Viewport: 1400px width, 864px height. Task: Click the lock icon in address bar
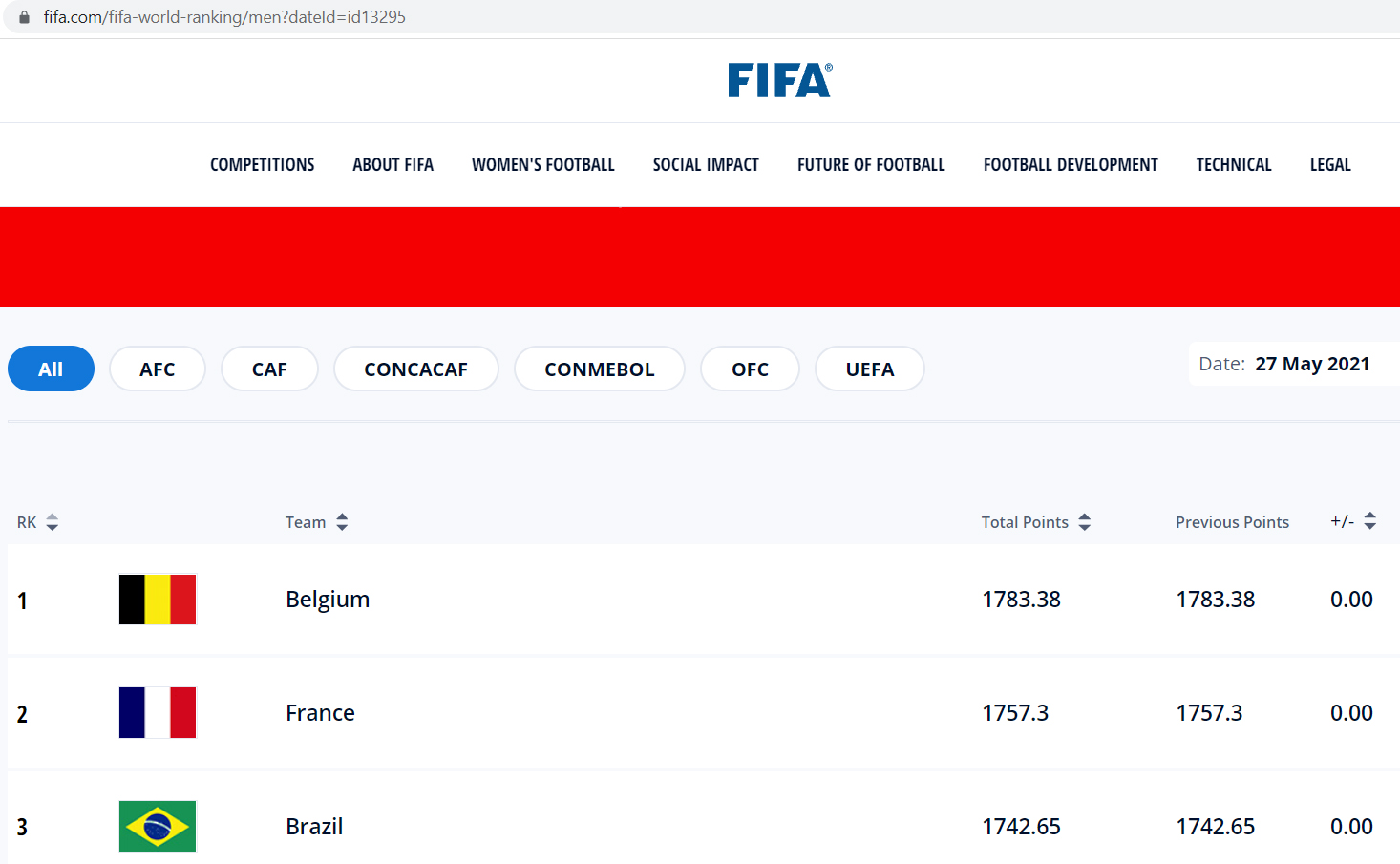click(25, 17)
